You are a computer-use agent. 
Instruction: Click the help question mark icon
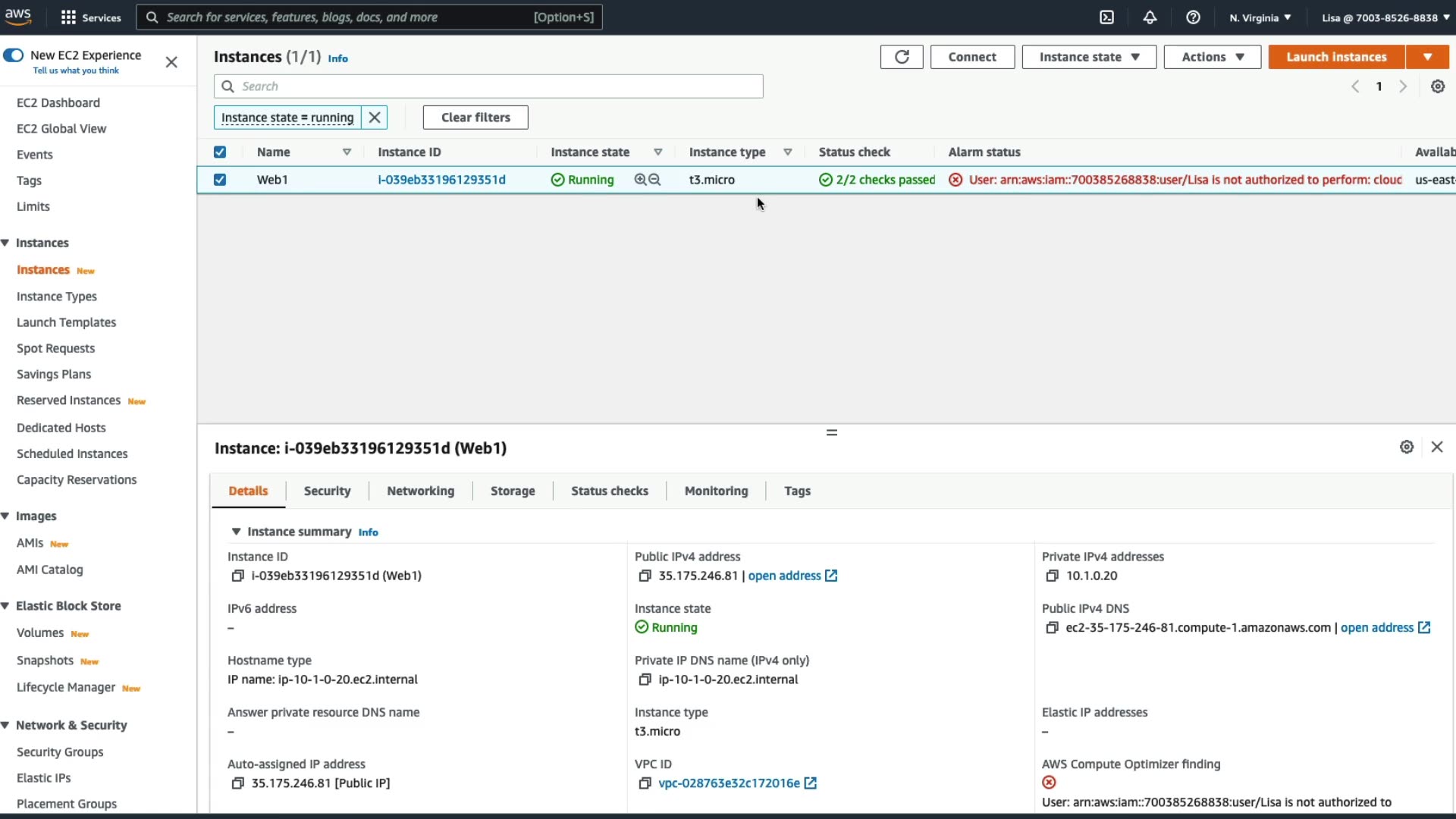pyautogui.click(x=1193, y=17)
